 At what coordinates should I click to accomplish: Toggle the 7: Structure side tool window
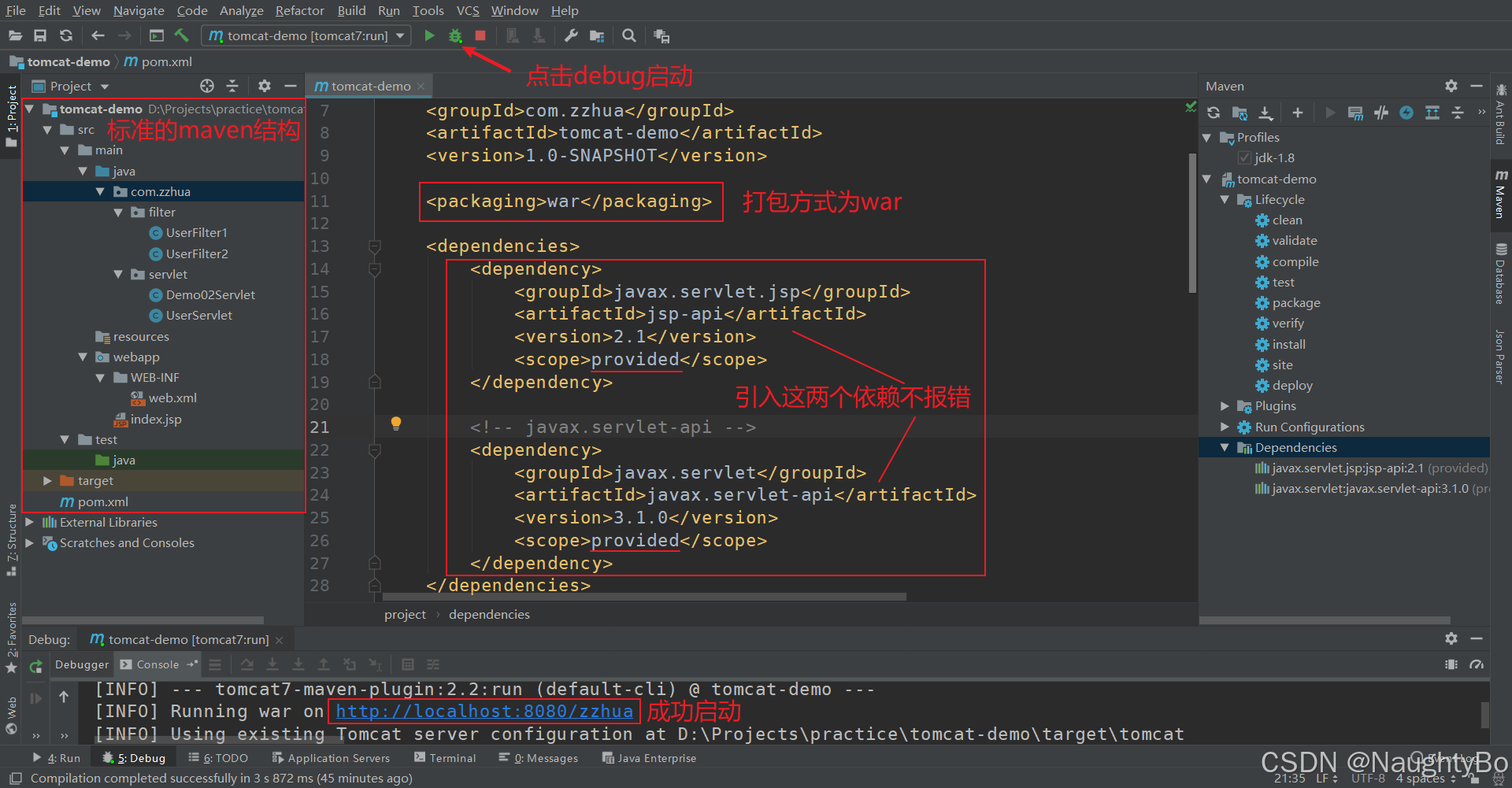11,540
